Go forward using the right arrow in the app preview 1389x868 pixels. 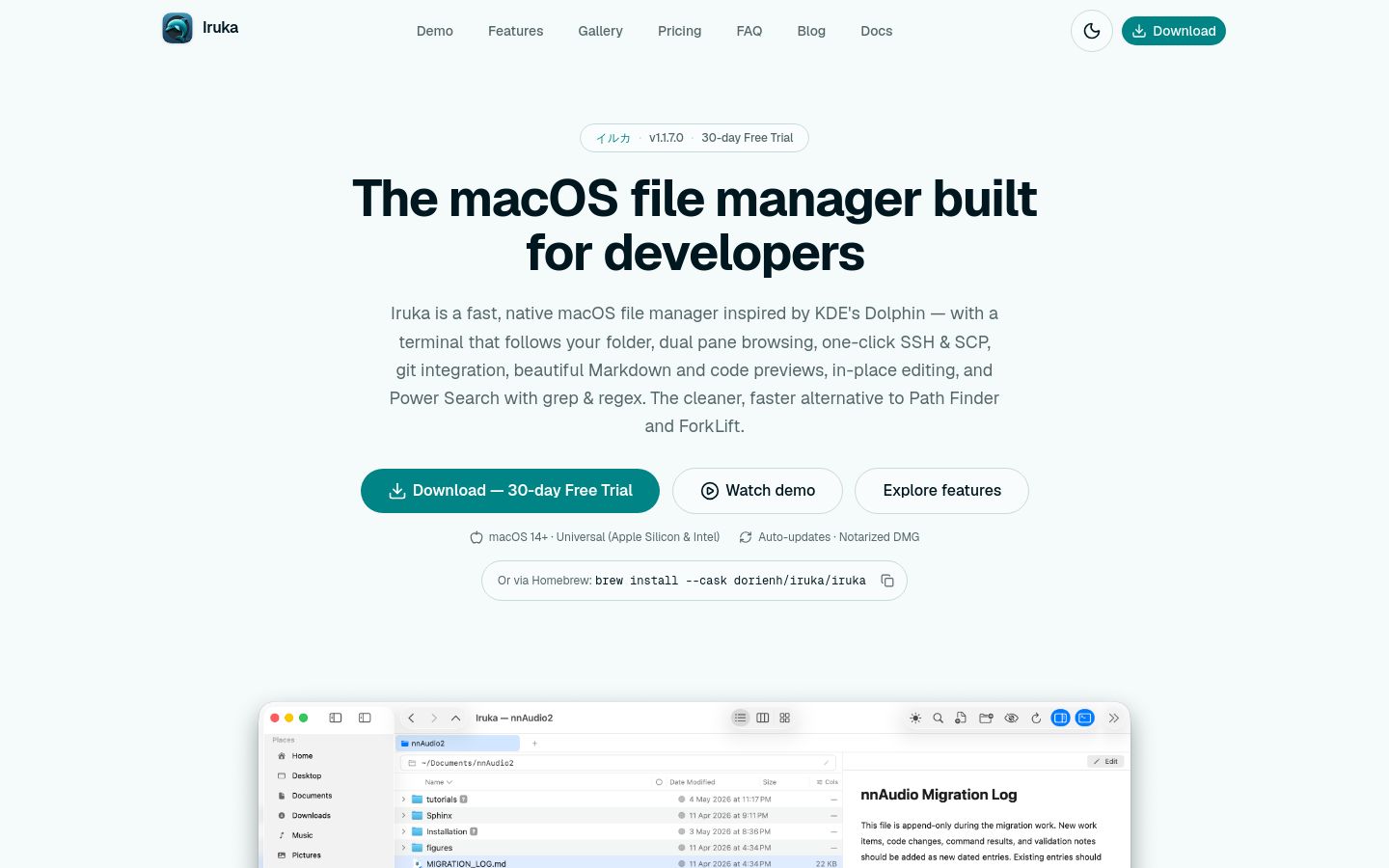(434, 718)
